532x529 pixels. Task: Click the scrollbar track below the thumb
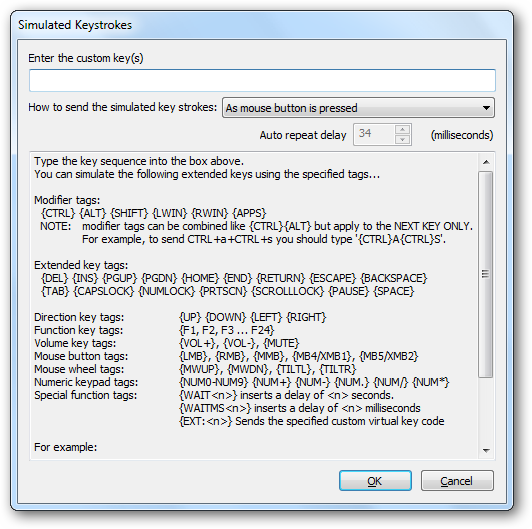486,410
